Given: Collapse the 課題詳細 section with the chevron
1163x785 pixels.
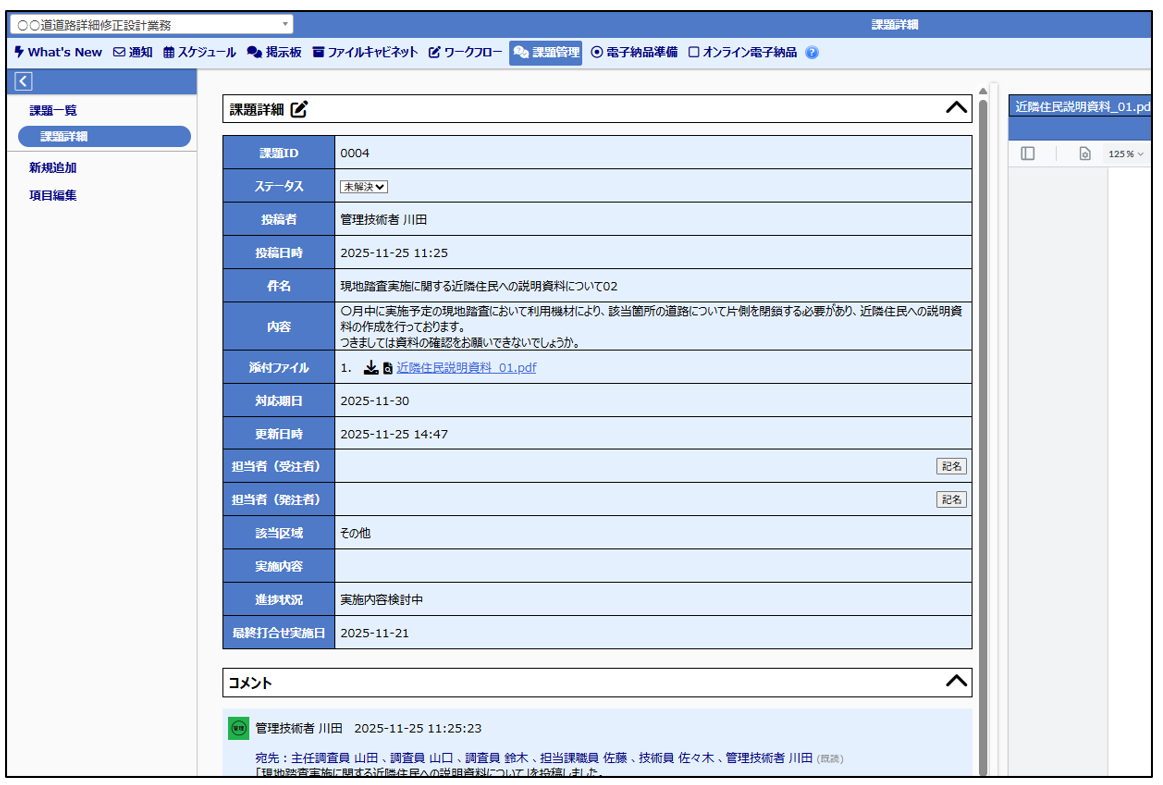Looking at the screenshot, I should pyautogui.click(x=956, y=108).
